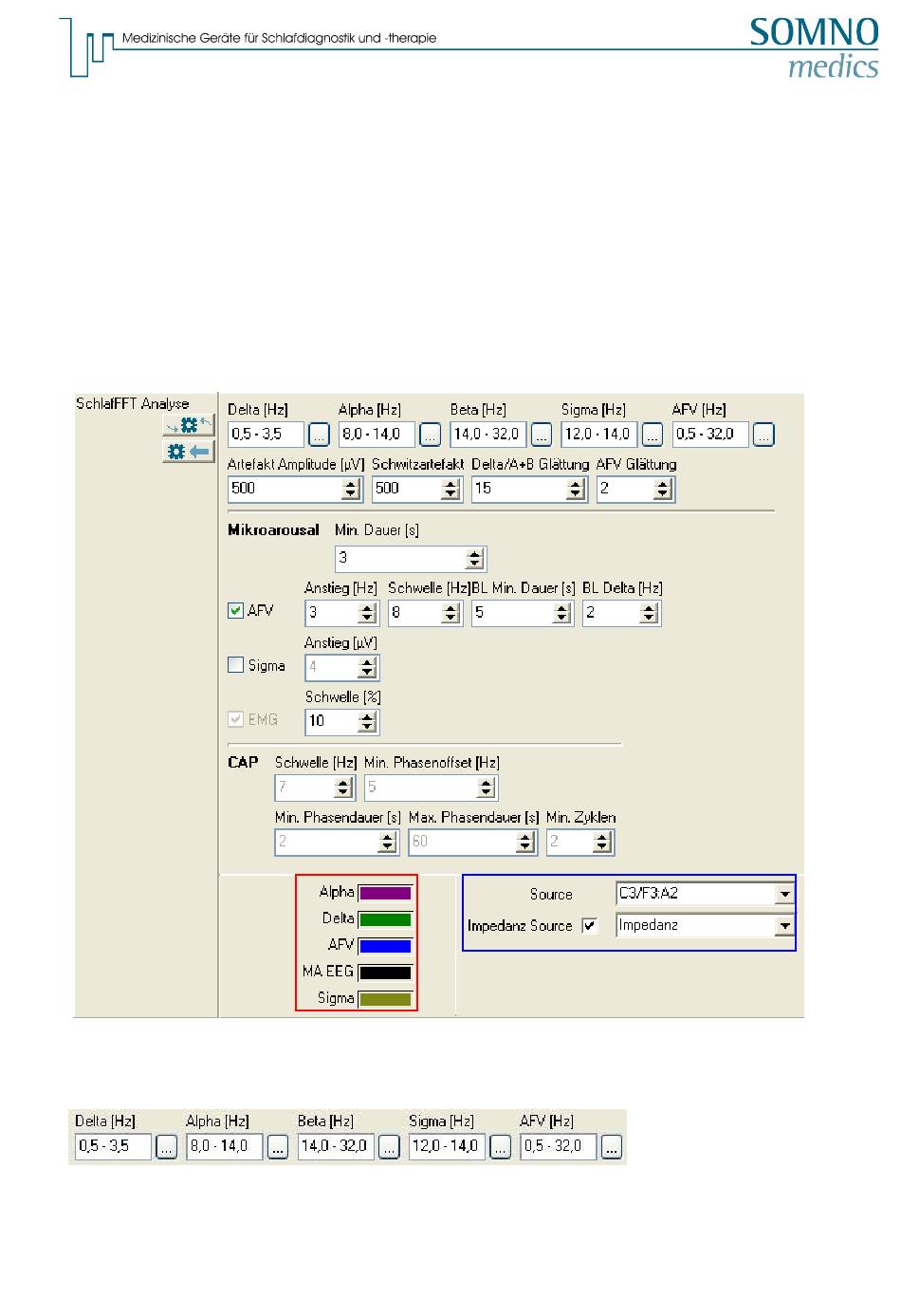Viewport: 901px width, 1316px height.
Task: Click spinner of BL Delta [Hz] field
Action: 648,613
